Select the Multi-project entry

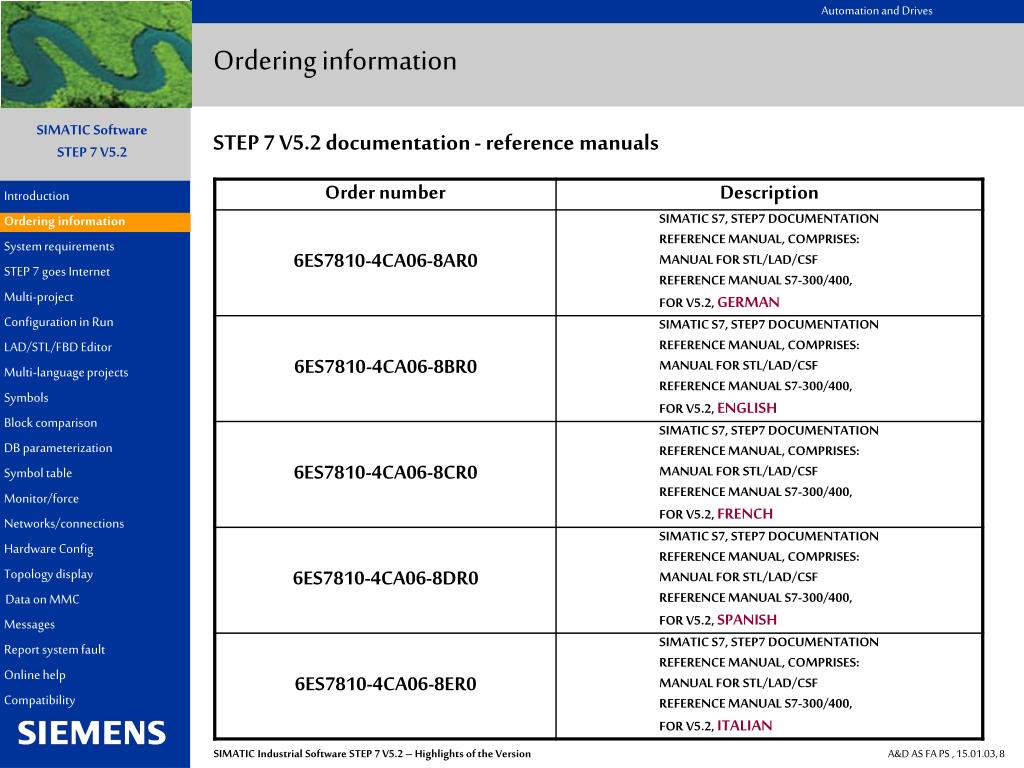click(39, 297)
